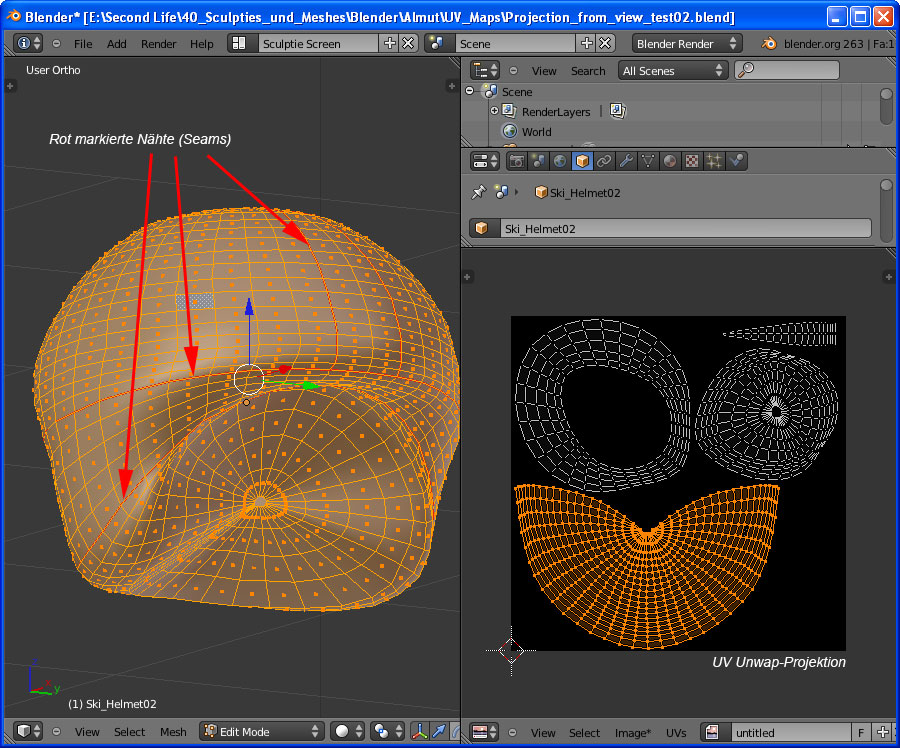The width and height of the screenshot is (900, 748).
Task: Click the World entry in outliner
Action: tap(536, 132)
